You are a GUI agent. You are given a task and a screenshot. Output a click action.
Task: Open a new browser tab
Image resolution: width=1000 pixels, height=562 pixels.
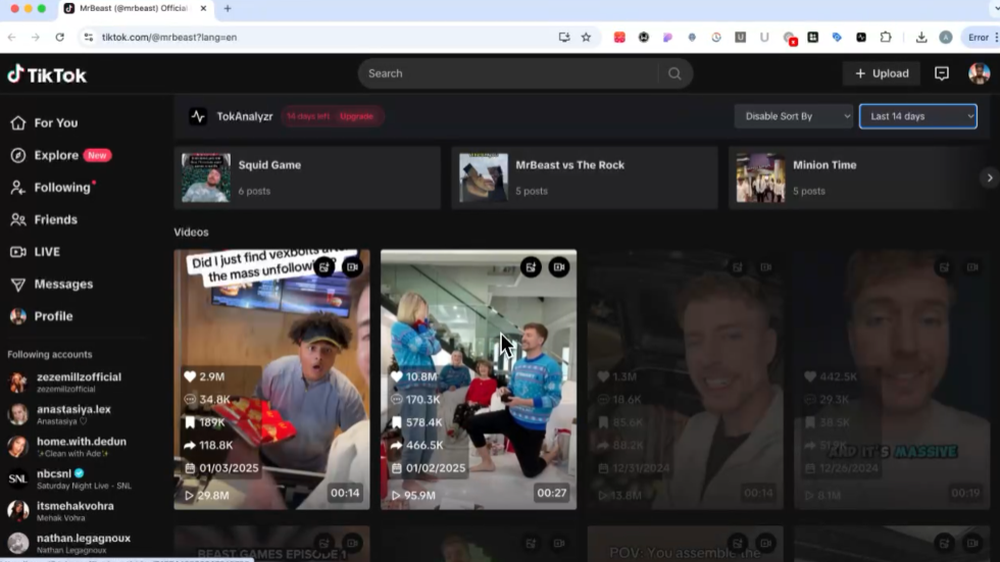pos(228,9)
